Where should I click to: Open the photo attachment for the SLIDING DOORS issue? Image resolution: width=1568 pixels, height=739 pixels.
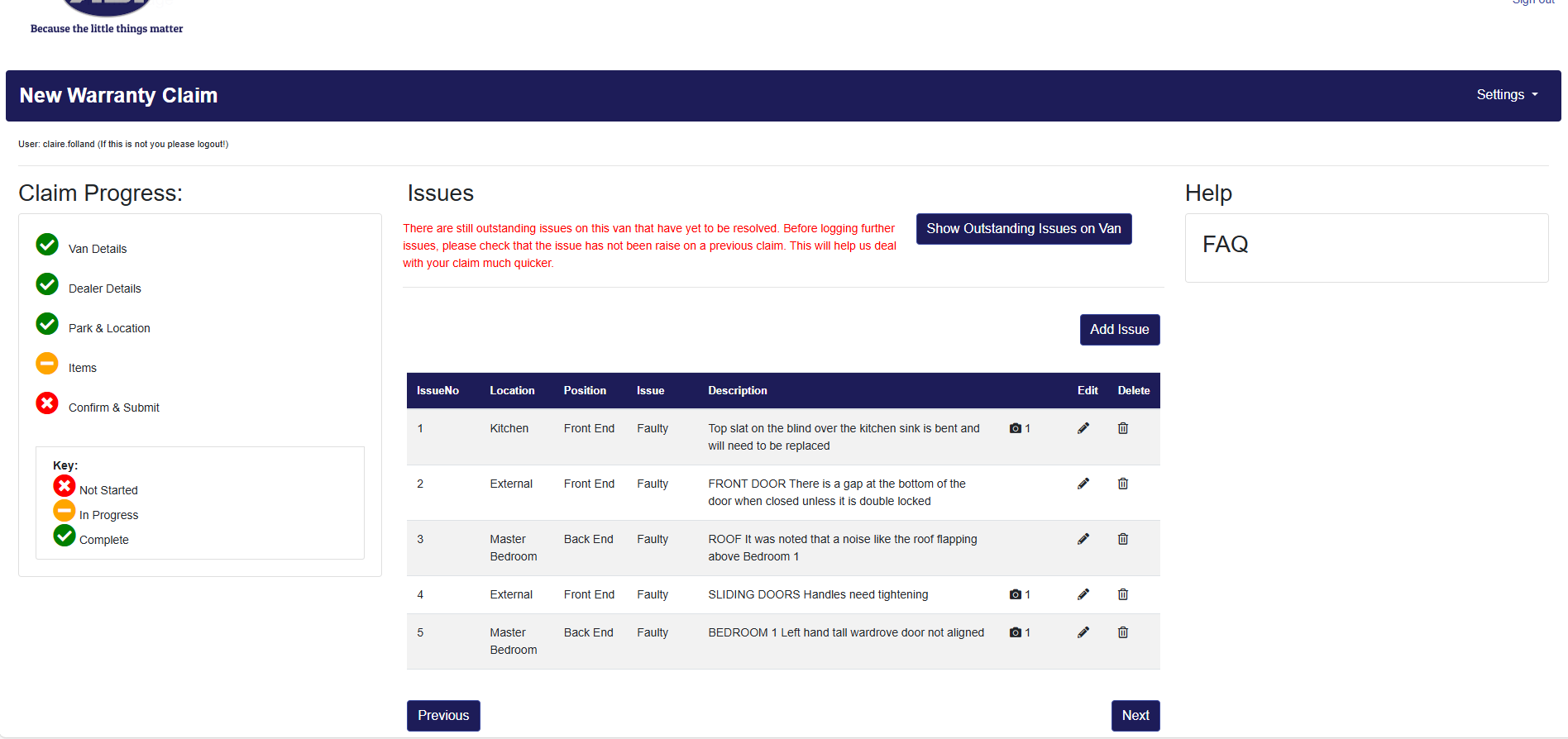[x=1016, y=594]
